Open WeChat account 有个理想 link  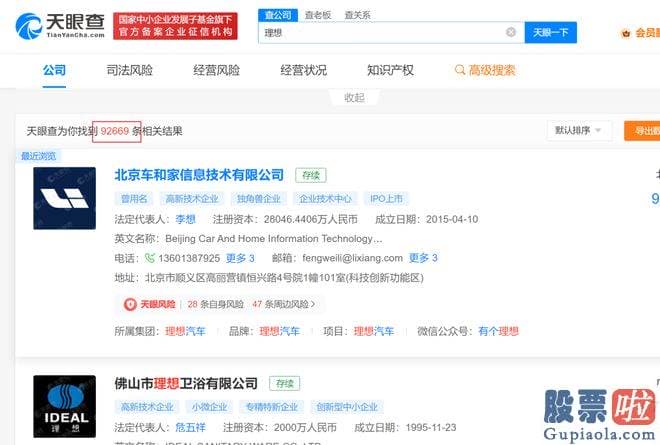click(x=498, y=331)
